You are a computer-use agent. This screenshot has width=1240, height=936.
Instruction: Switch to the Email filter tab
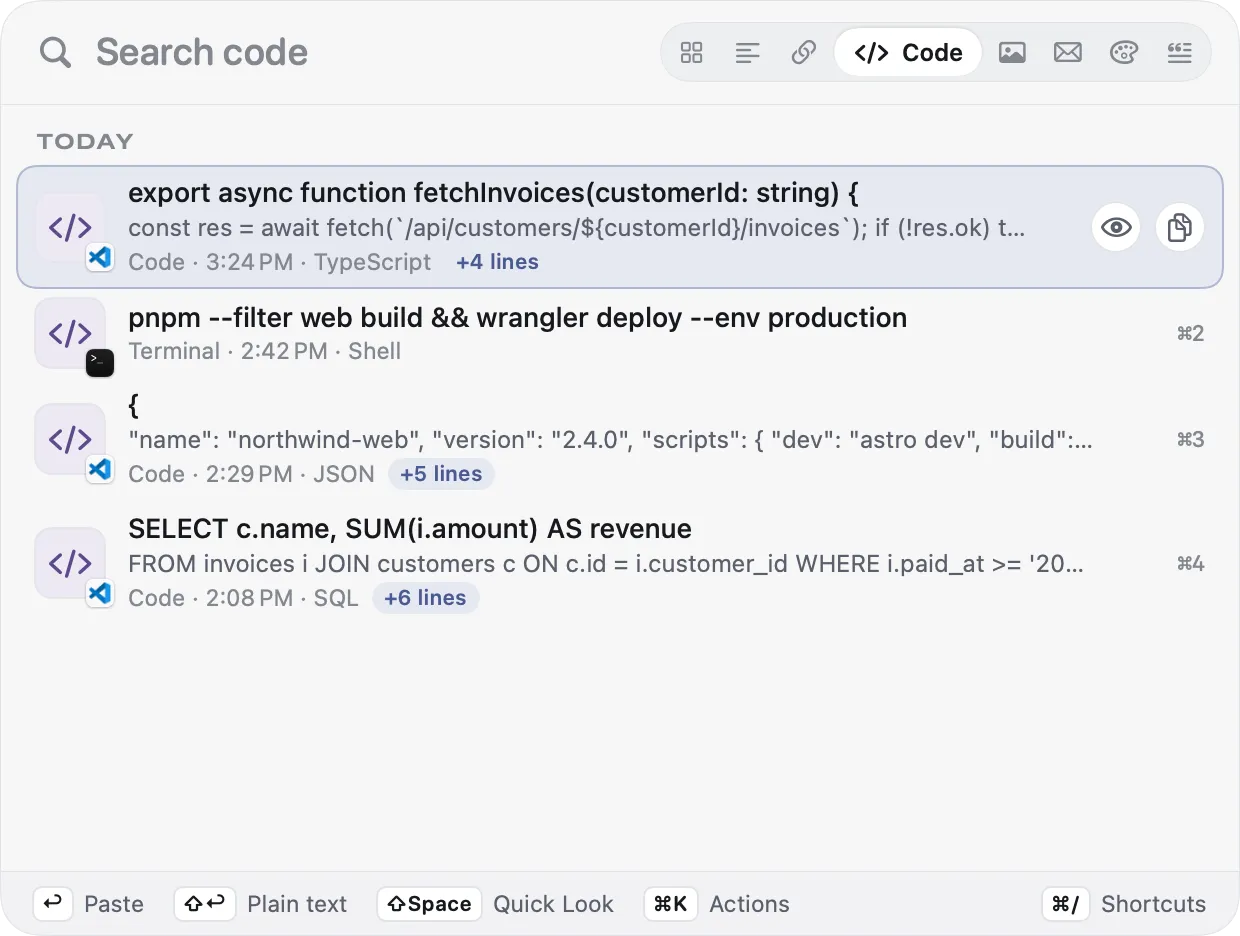coord(1068,52)
